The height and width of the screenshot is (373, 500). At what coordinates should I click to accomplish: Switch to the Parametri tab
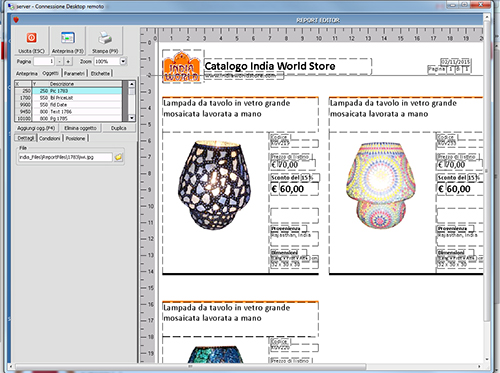click(74, 73)
